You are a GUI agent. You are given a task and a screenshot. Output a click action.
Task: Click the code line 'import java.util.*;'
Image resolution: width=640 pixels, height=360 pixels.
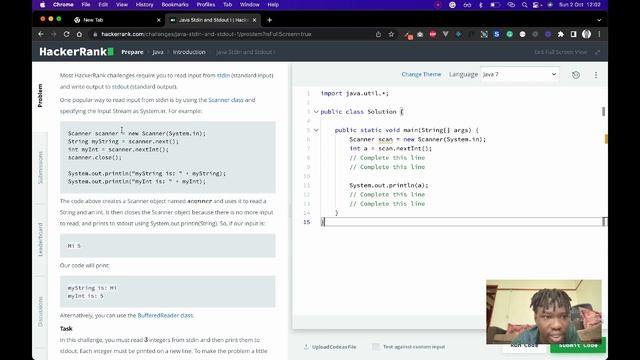pos(355,93)
